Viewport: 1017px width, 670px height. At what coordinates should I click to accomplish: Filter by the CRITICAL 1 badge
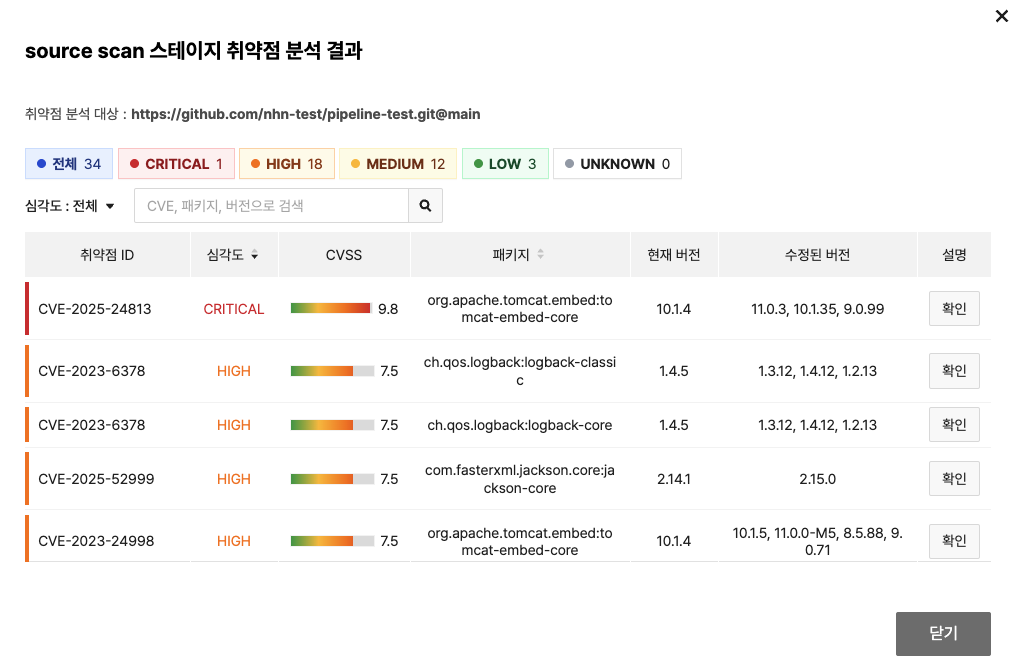(x=176, y=164)
